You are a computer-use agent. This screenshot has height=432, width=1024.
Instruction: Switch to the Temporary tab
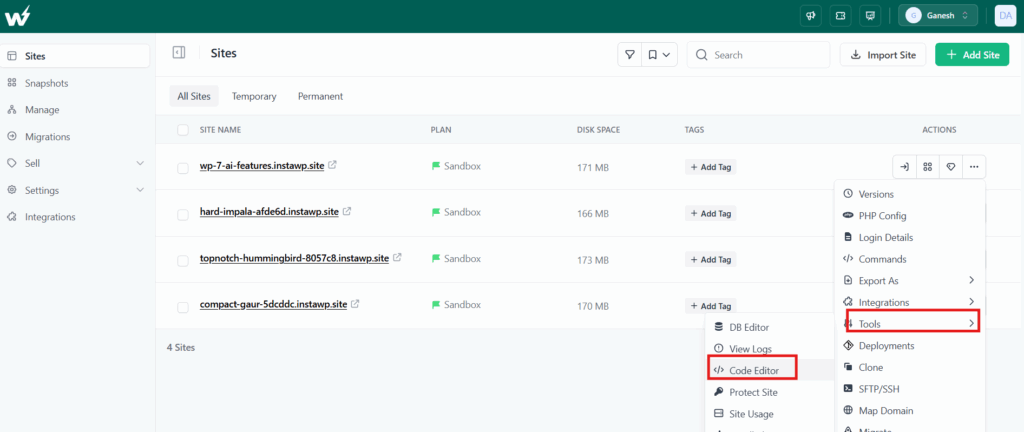pyautogui.click(x=254, y=96)
